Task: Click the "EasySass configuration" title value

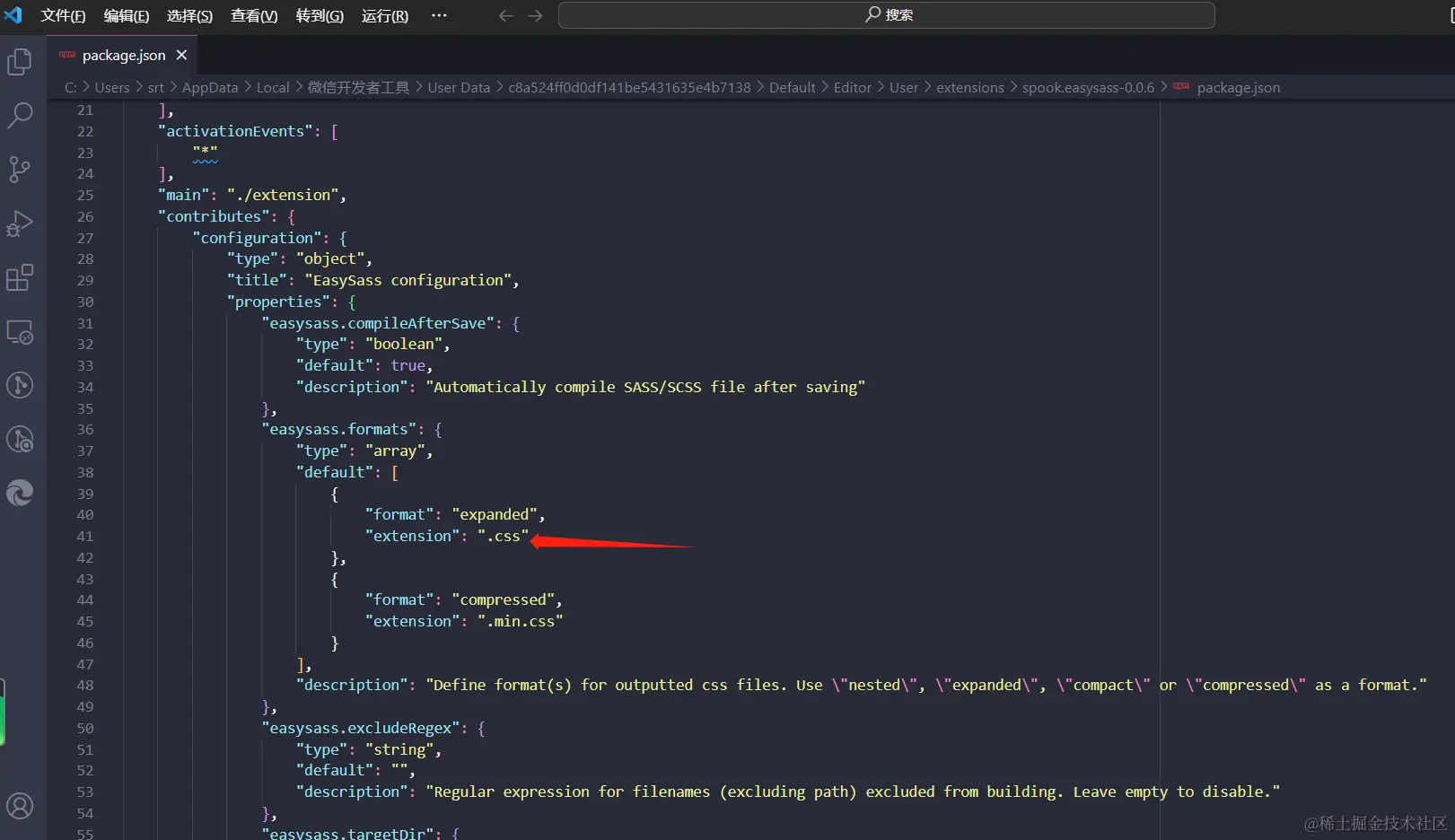Action: click(x=408, y=280)
